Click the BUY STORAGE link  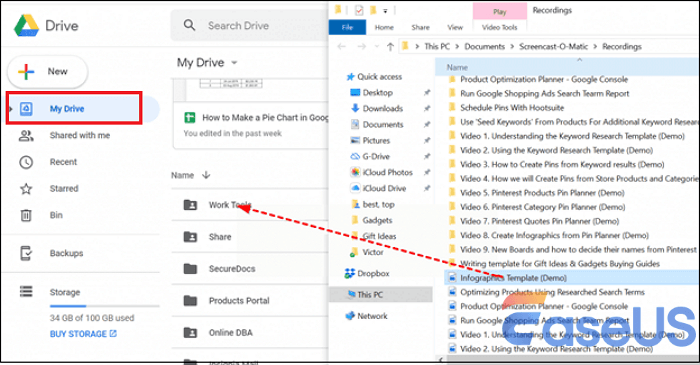point(83,334)
